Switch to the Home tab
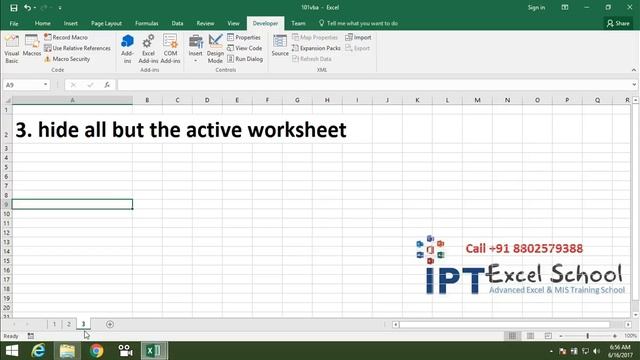The image size is (640, 360). (x=42, y=23)
